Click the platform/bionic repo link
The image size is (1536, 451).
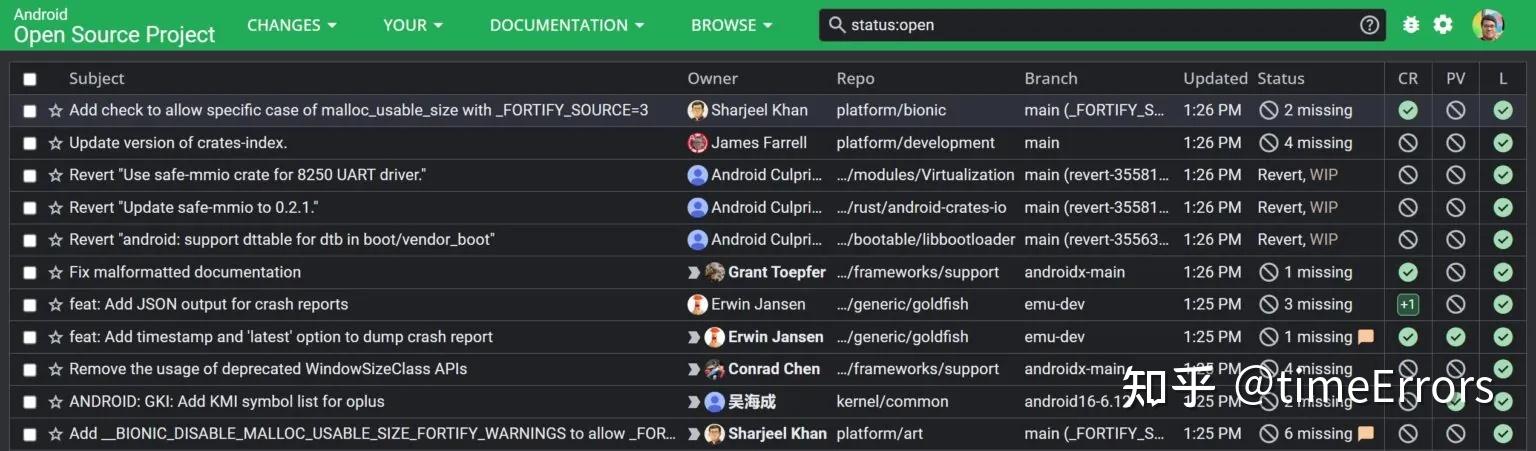[x=891, y=110]
